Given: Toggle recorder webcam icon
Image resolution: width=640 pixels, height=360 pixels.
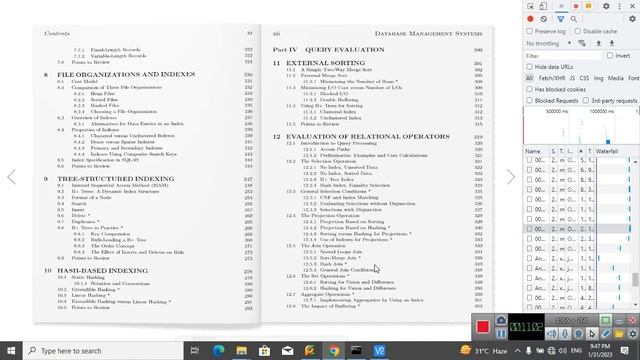Looking at the screenshot, I should [x=578, y=333].
